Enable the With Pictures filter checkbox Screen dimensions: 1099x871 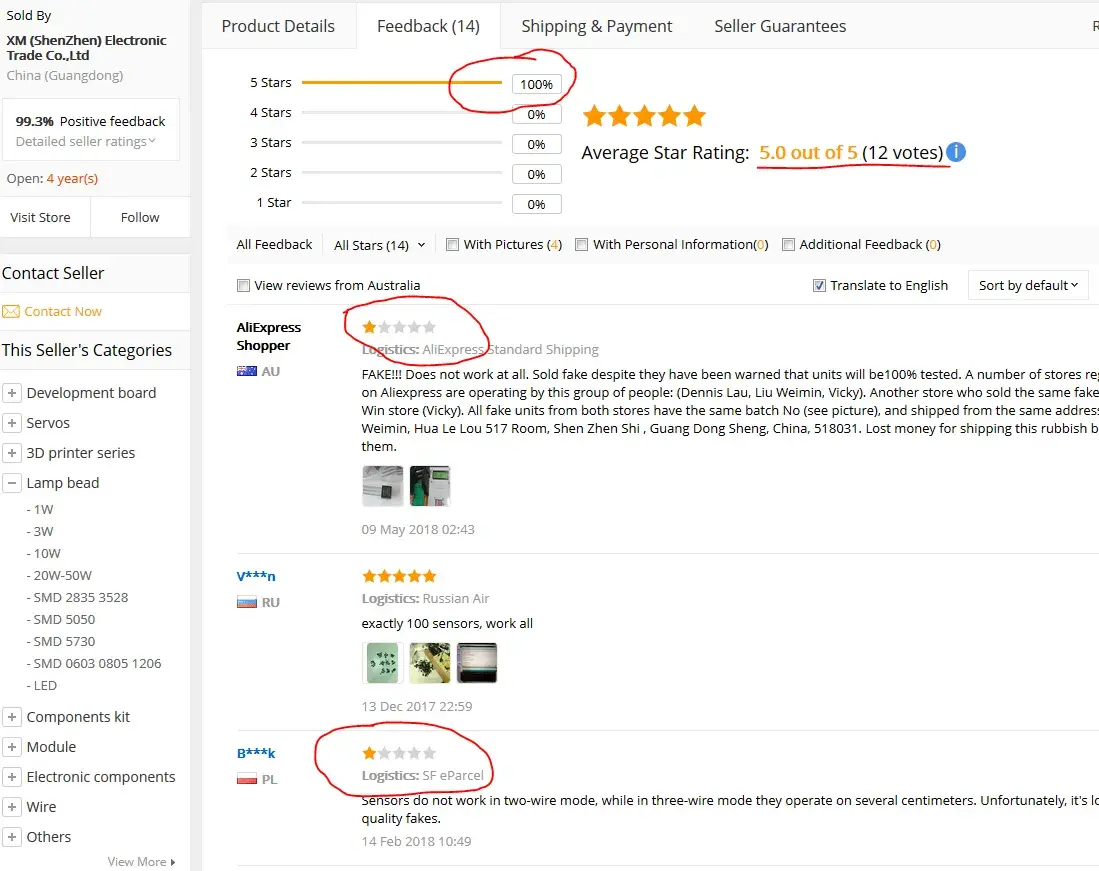pos(453,244)
